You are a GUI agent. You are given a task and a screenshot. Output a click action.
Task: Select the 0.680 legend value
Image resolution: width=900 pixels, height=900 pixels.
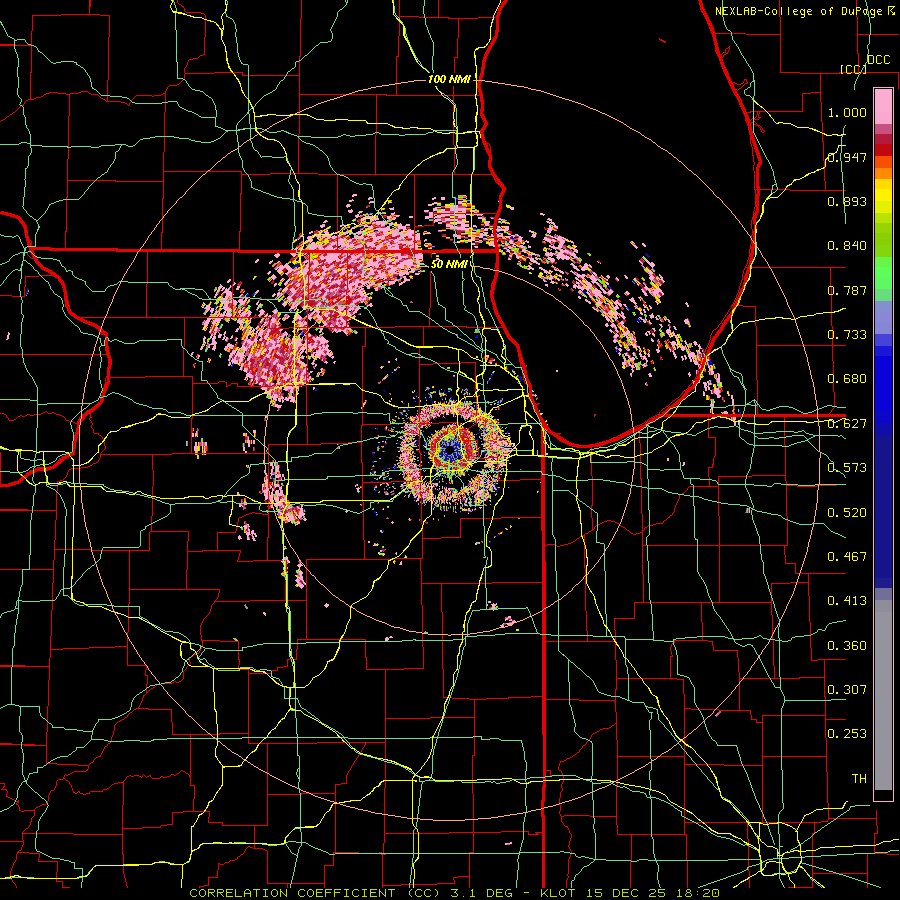[847, 379]
